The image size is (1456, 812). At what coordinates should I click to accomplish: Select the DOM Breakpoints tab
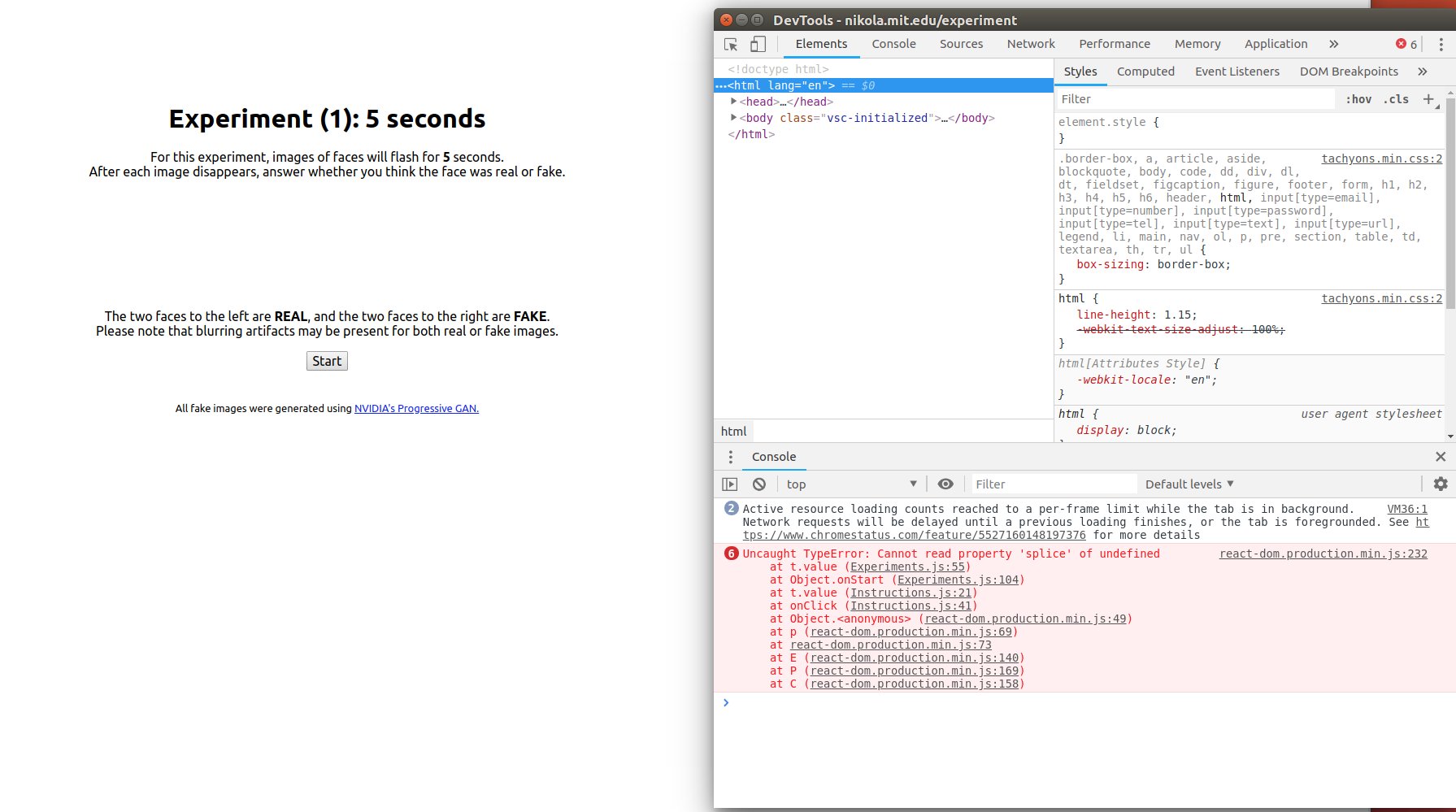coord(1349,72)
